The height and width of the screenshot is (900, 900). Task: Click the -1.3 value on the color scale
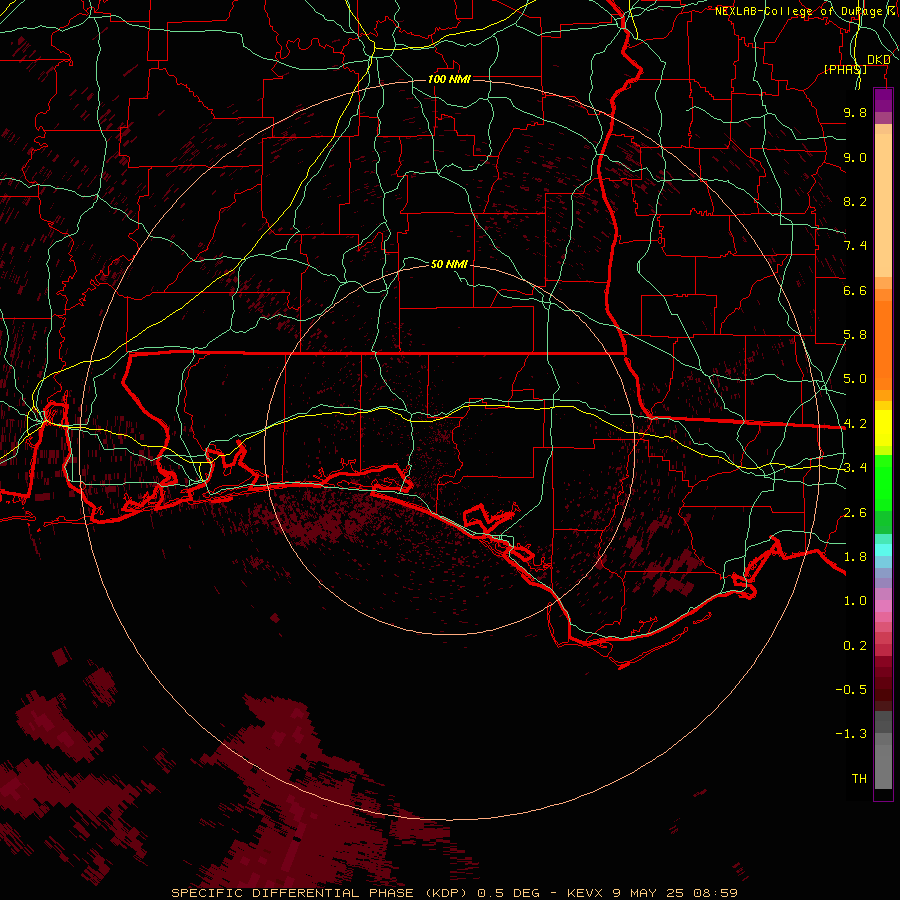pyautogui.click(x=851, y=734)
